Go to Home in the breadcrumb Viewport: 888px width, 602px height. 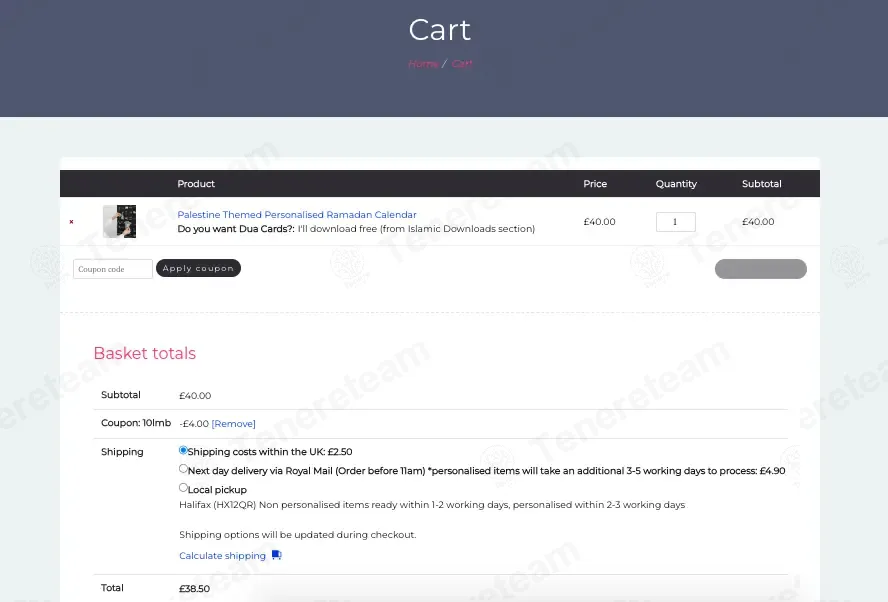point(423,63)
